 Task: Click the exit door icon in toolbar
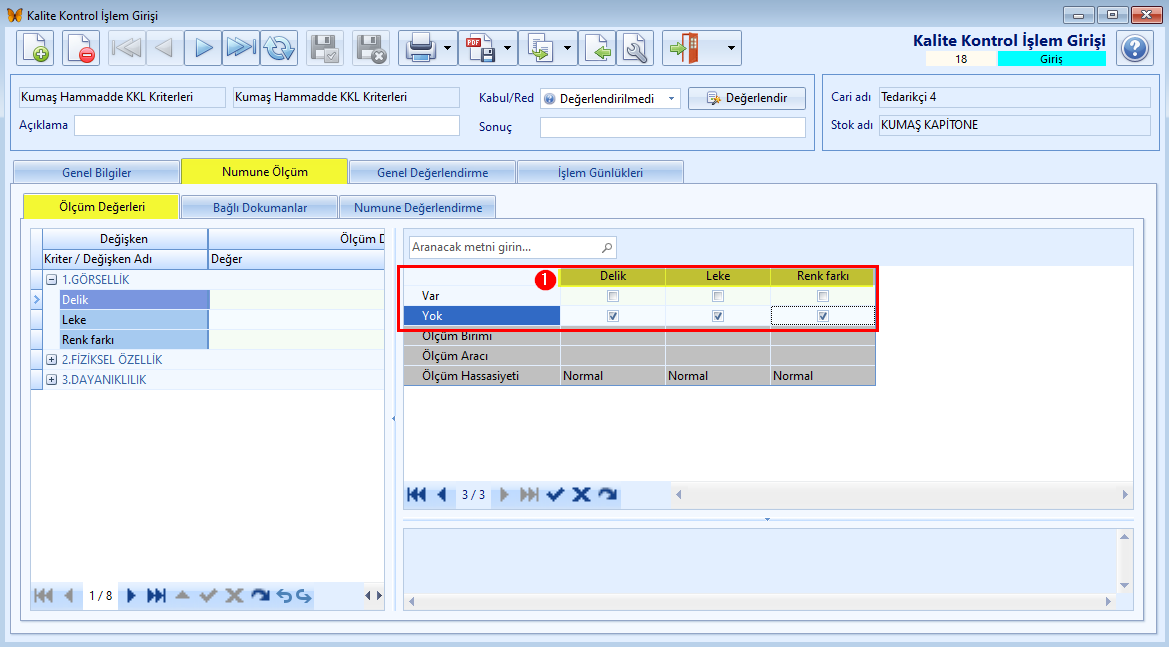(x=684, y=48)
